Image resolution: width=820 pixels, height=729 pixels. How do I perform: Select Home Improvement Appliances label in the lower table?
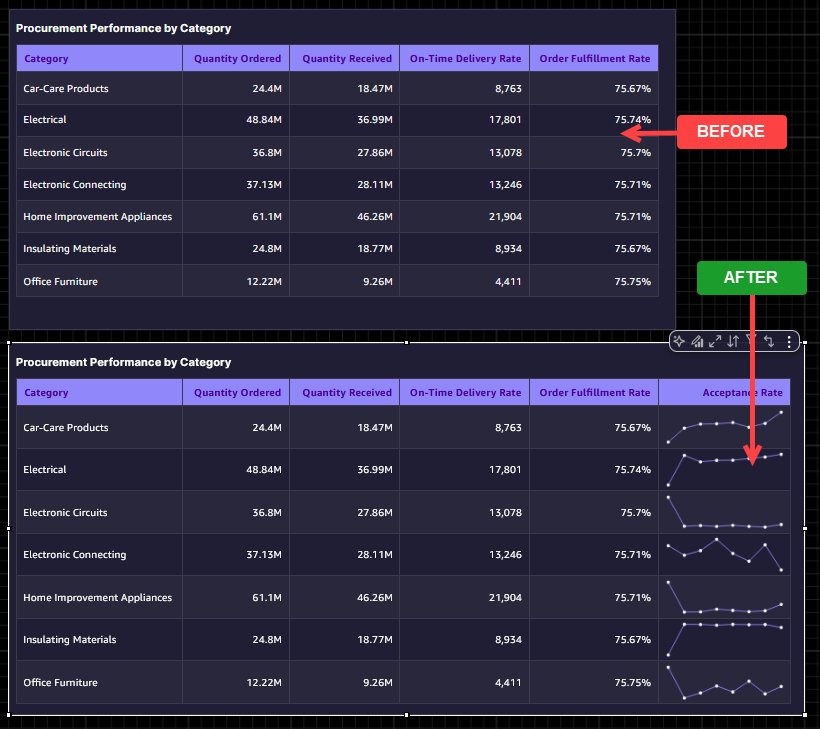tap(98, 597)
